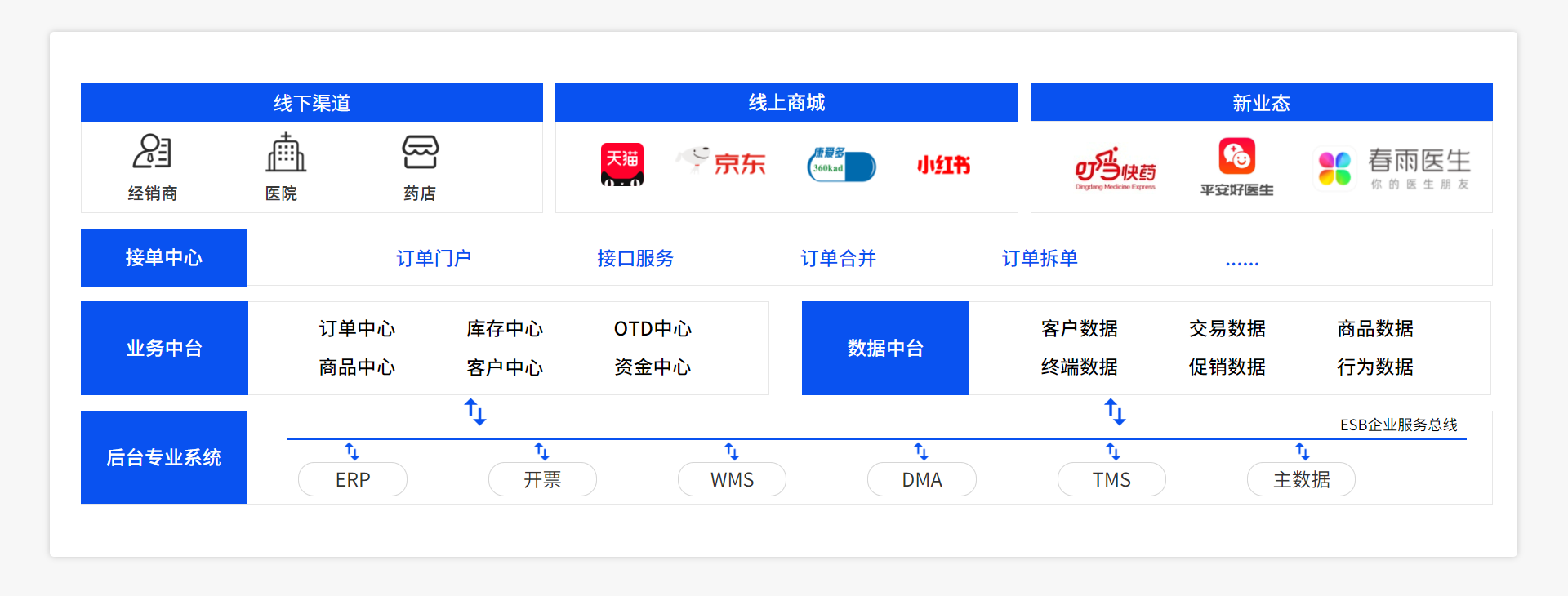Click the pharmacy (药店) store icon
Viewport: 1568px width, 596px height.
(x=421, y=152)
